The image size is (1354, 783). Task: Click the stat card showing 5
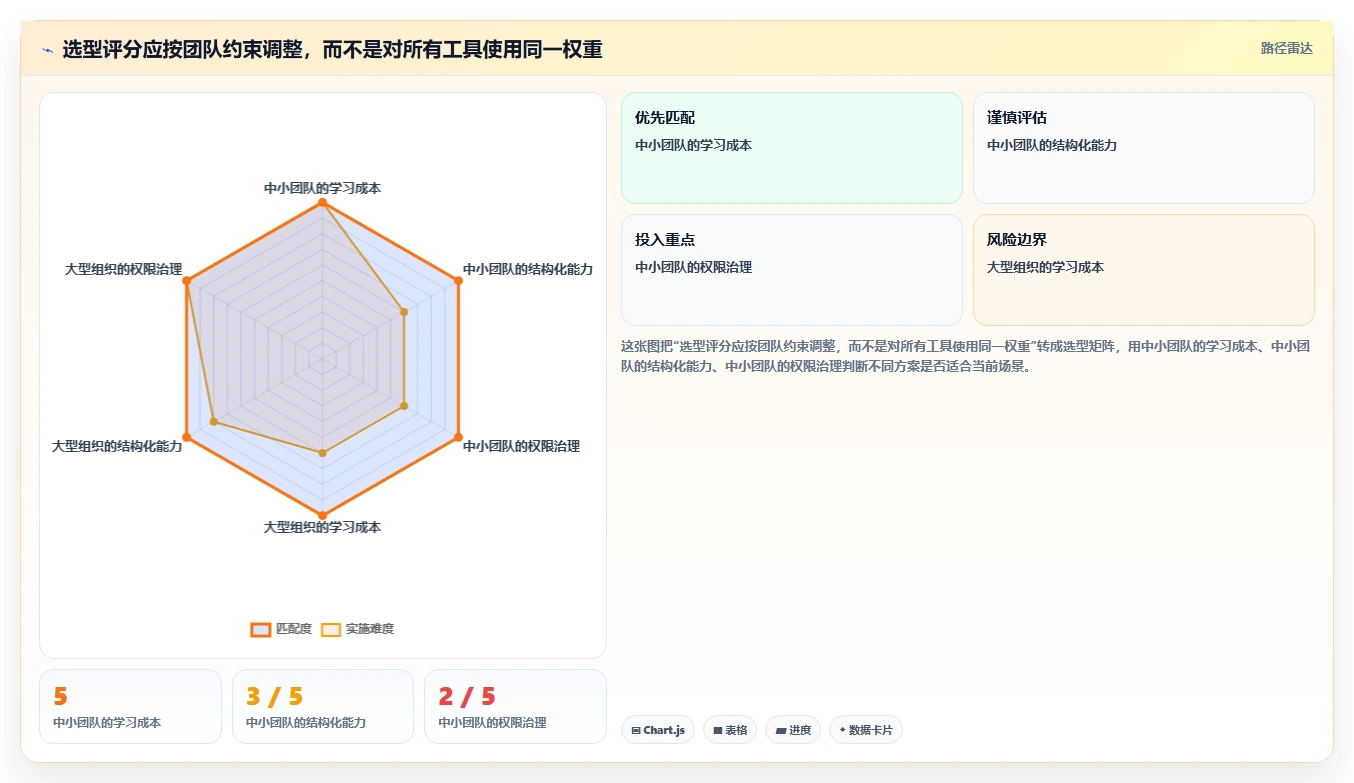coord(130,706)
